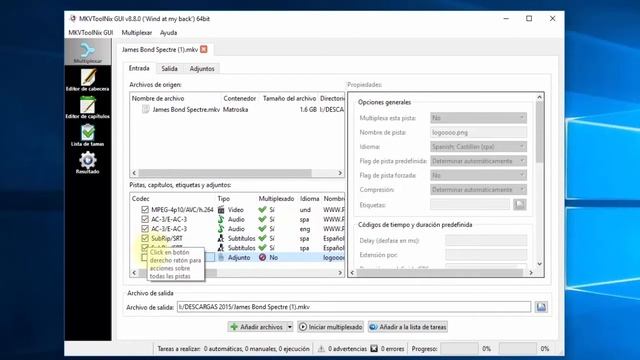Click the MKVToolNix title bar app icon
640x360 pixels.
click(x=73, y=18)
